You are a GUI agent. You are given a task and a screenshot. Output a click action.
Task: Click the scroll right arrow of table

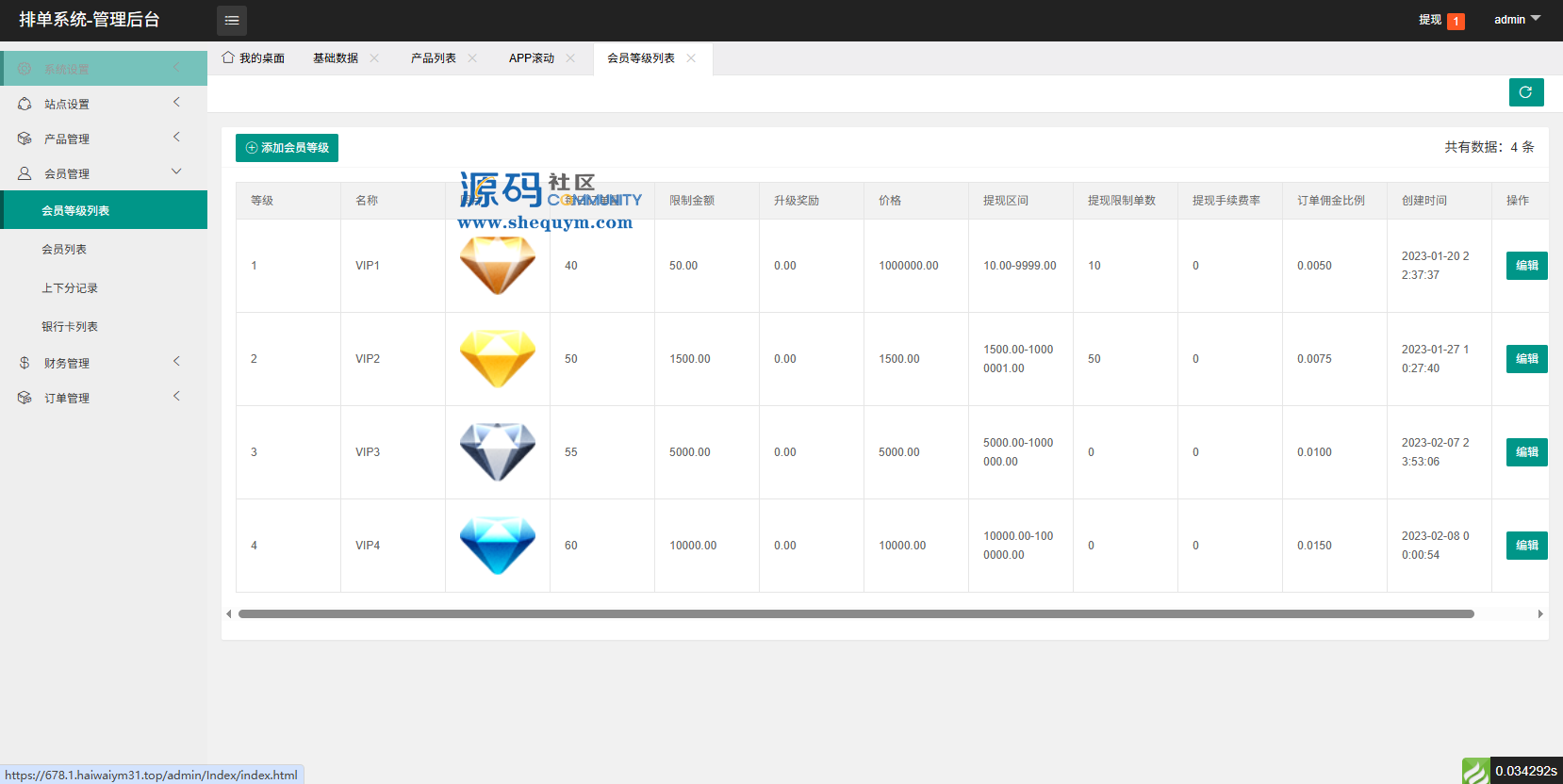point(1540,614)
